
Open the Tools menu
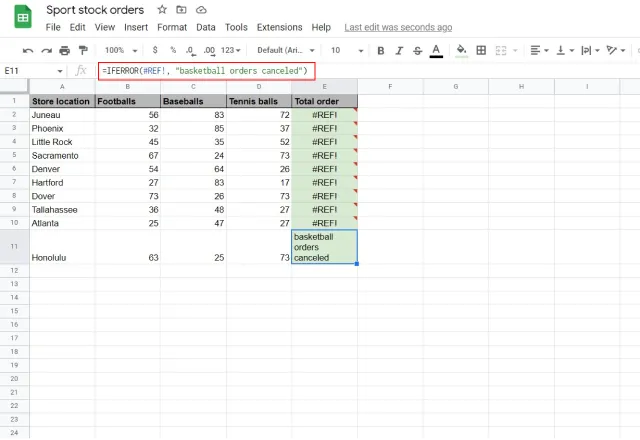pyautogui.click(x=236, y=27)
